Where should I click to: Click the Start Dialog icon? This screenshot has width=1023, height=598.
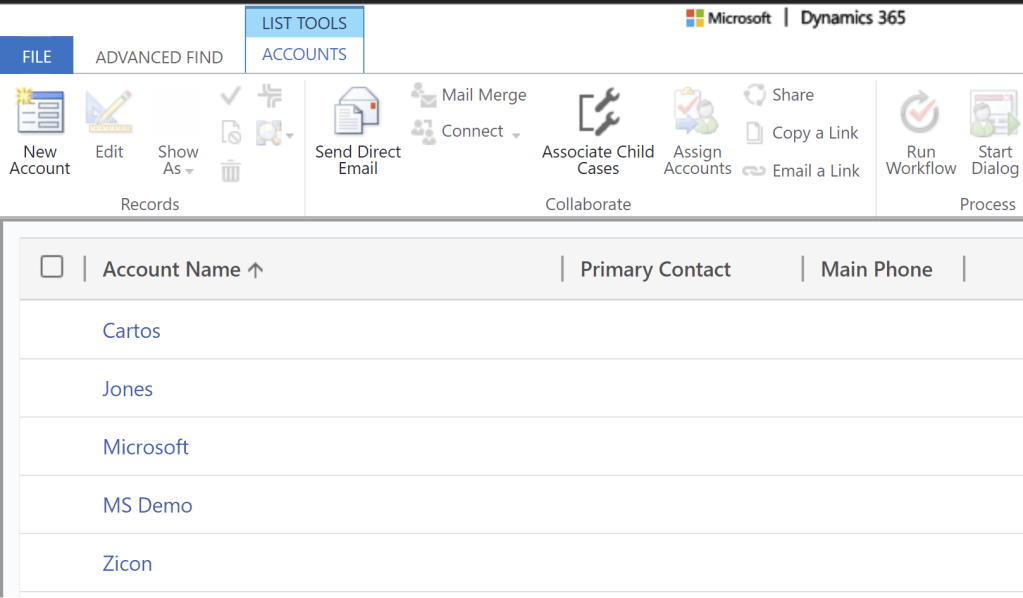coord(994,113)
